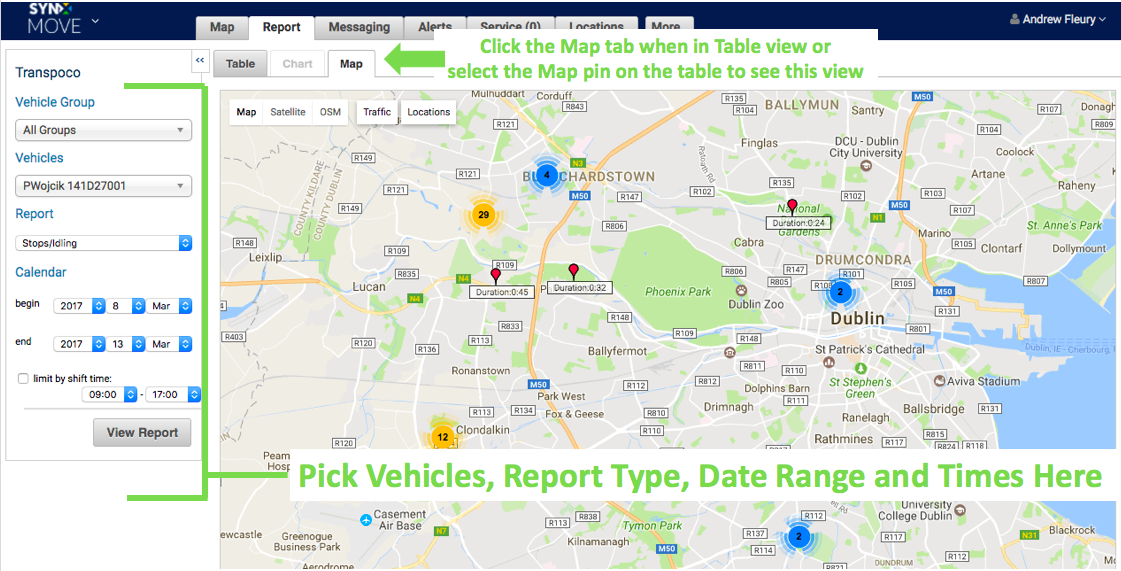Click the Duration:0:24 label box
The height and width of the screenshot is (571, 1121).
click(799, 223)
